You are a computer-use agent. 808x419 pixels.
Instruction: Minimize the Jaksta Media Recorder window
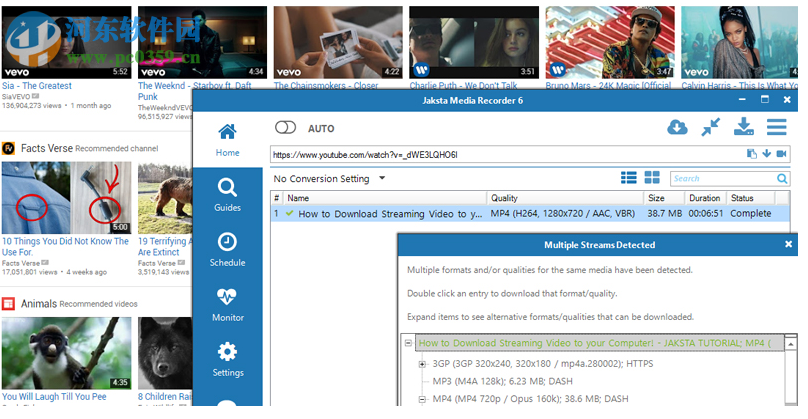click(x=742, y=99)
